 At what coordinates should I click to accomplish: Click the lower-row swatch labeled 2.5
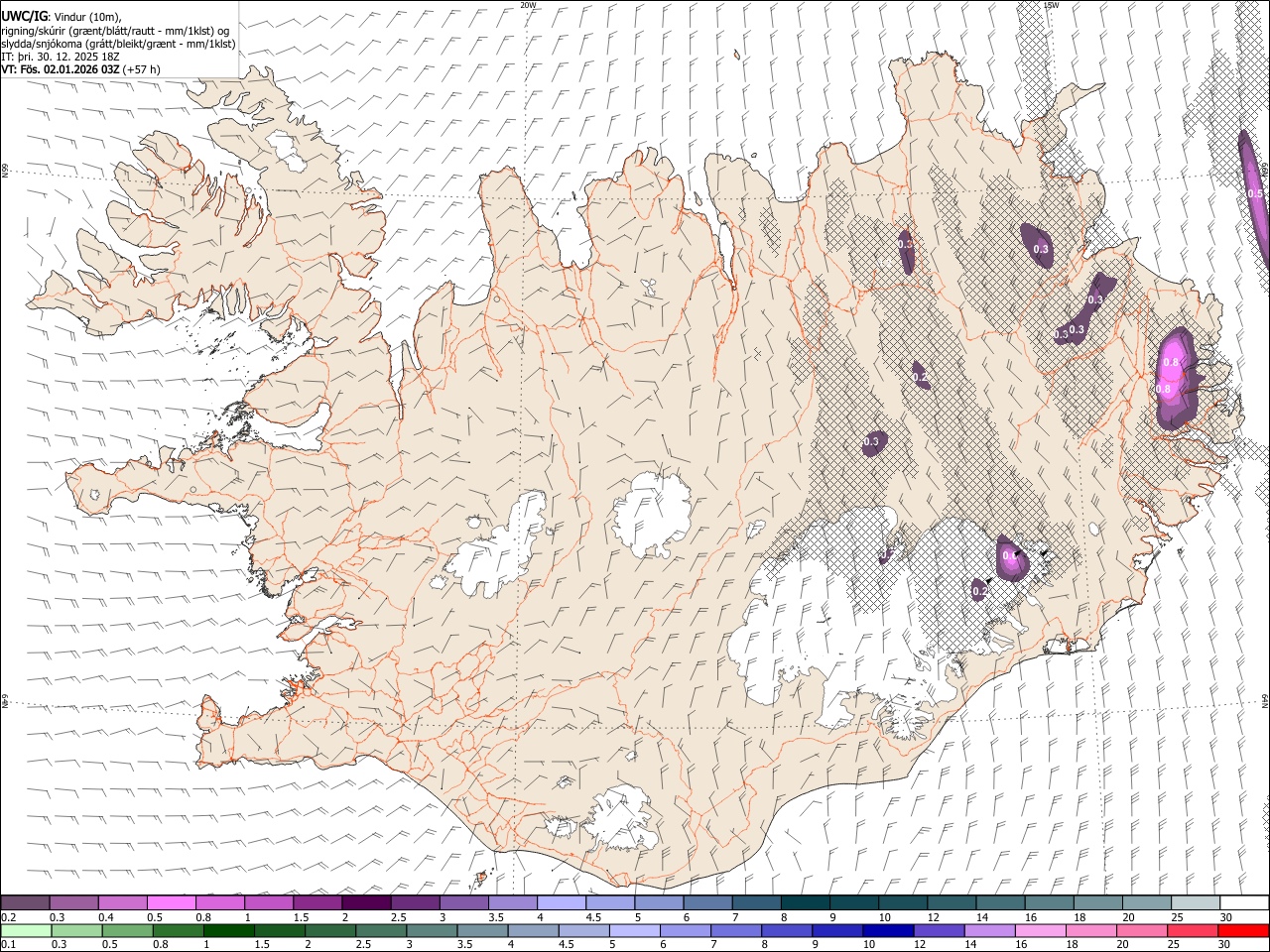coord(380,930)
